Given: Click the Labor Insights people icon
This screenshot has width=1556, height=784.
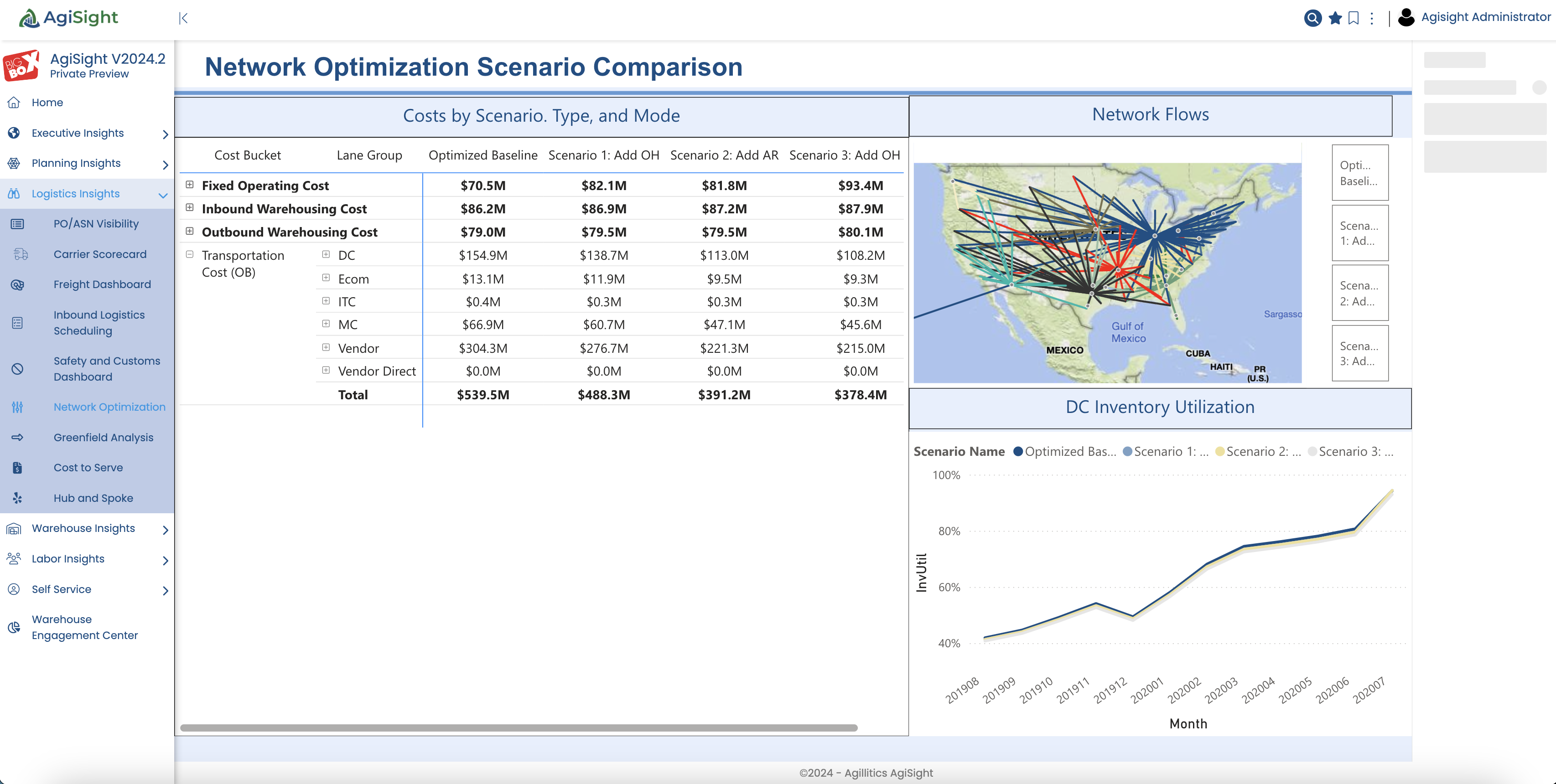Looking at the screenshot, I should pos(14,559).
